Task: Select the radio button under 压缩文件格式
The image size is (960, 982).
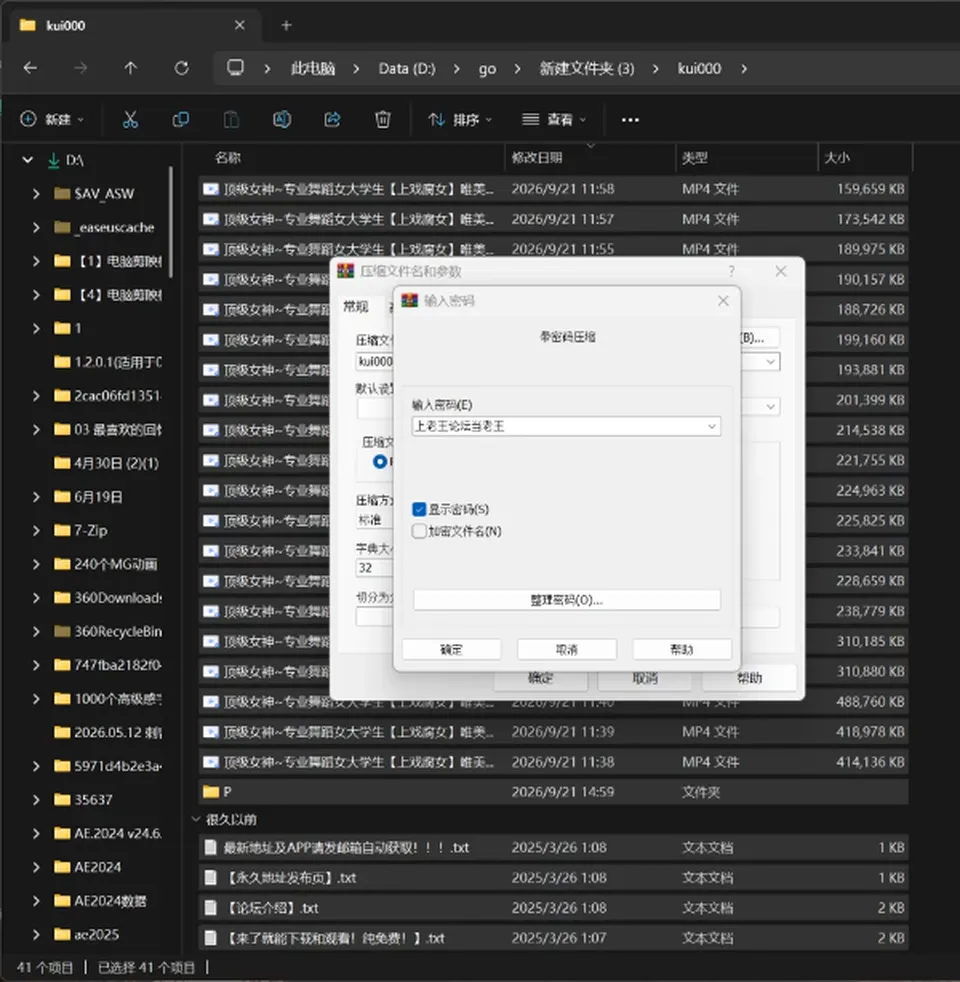Action: click(379, 462)
